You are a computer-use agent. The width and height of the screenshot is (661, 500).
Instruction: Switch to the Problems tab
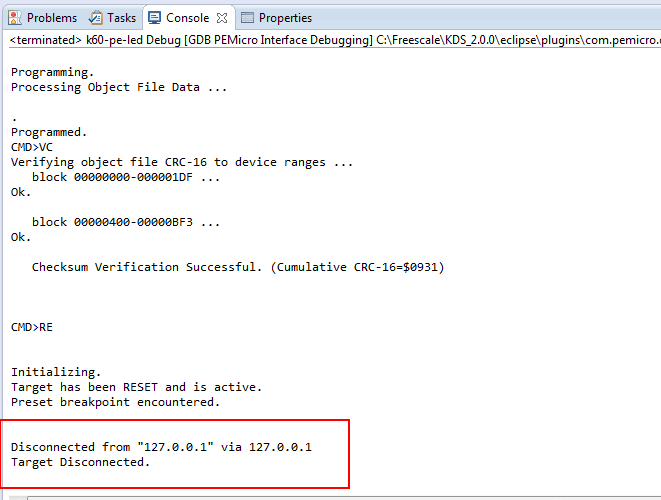click(51, 18)
